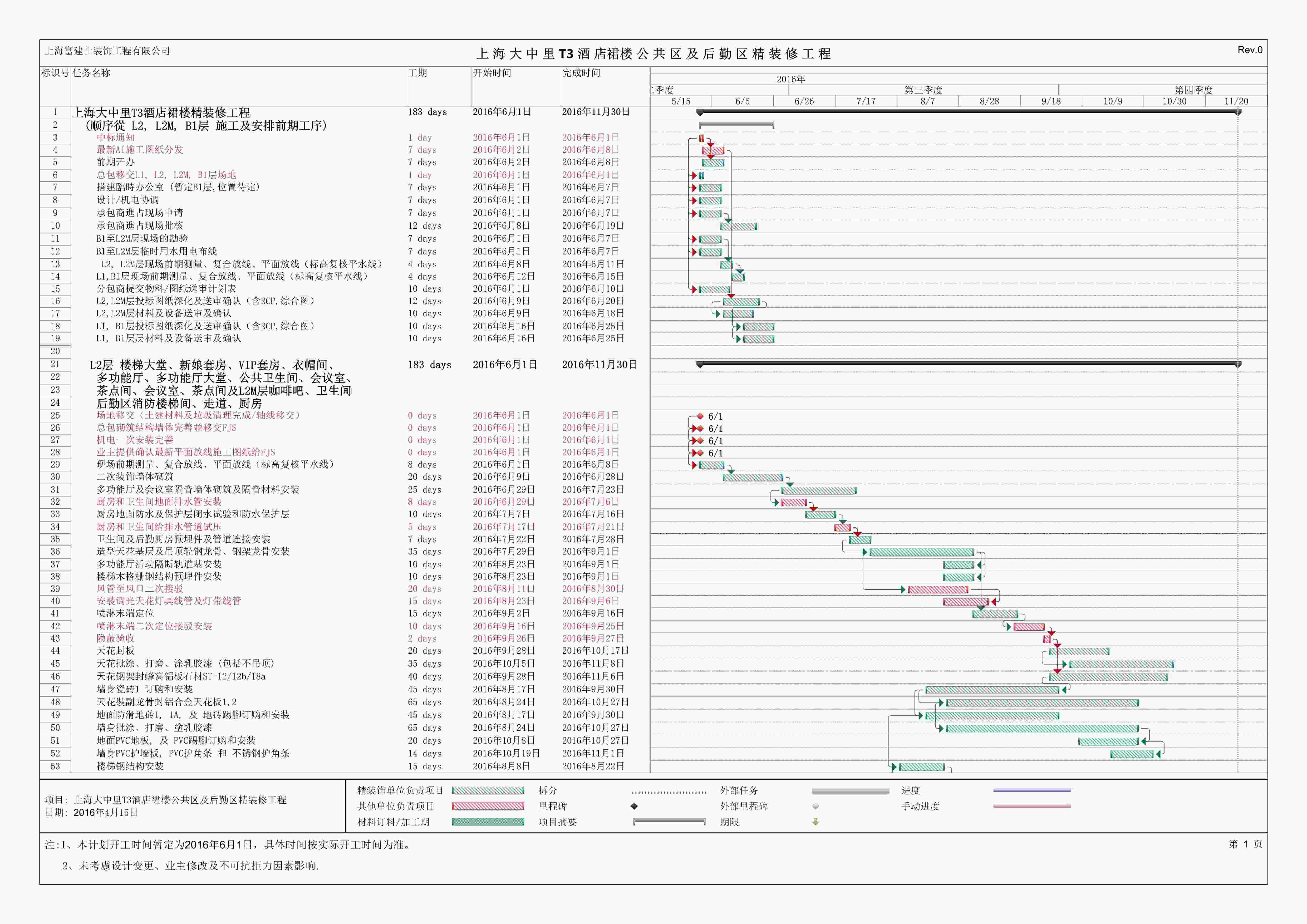The image size is (1307, 924).
Task: Click the company name 上海富建士装饰工程有限公司
Action: (107, 51)
